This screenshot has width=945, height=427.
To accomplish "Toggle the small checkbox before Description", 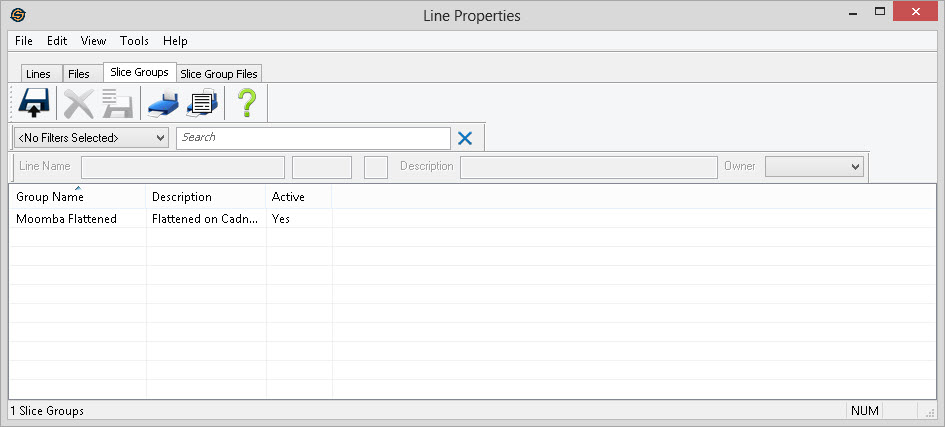I will [x=376, y=167].
